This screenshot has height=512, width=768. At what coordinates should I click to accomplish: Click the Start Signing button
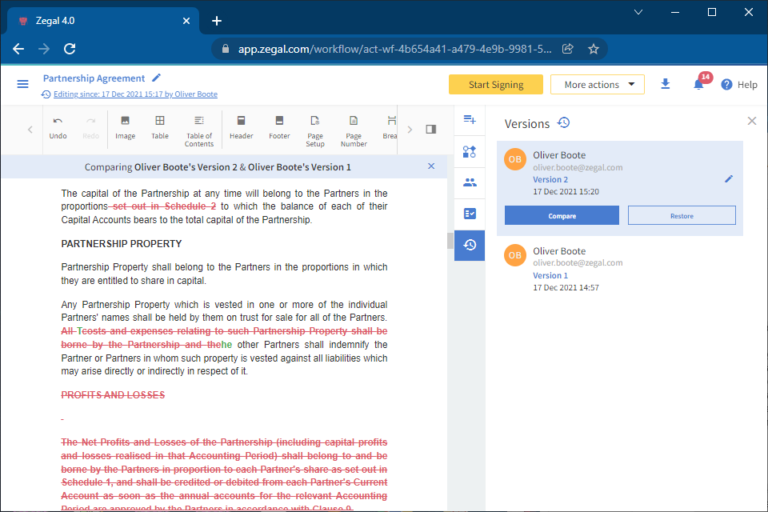click(x=495, y=85)
